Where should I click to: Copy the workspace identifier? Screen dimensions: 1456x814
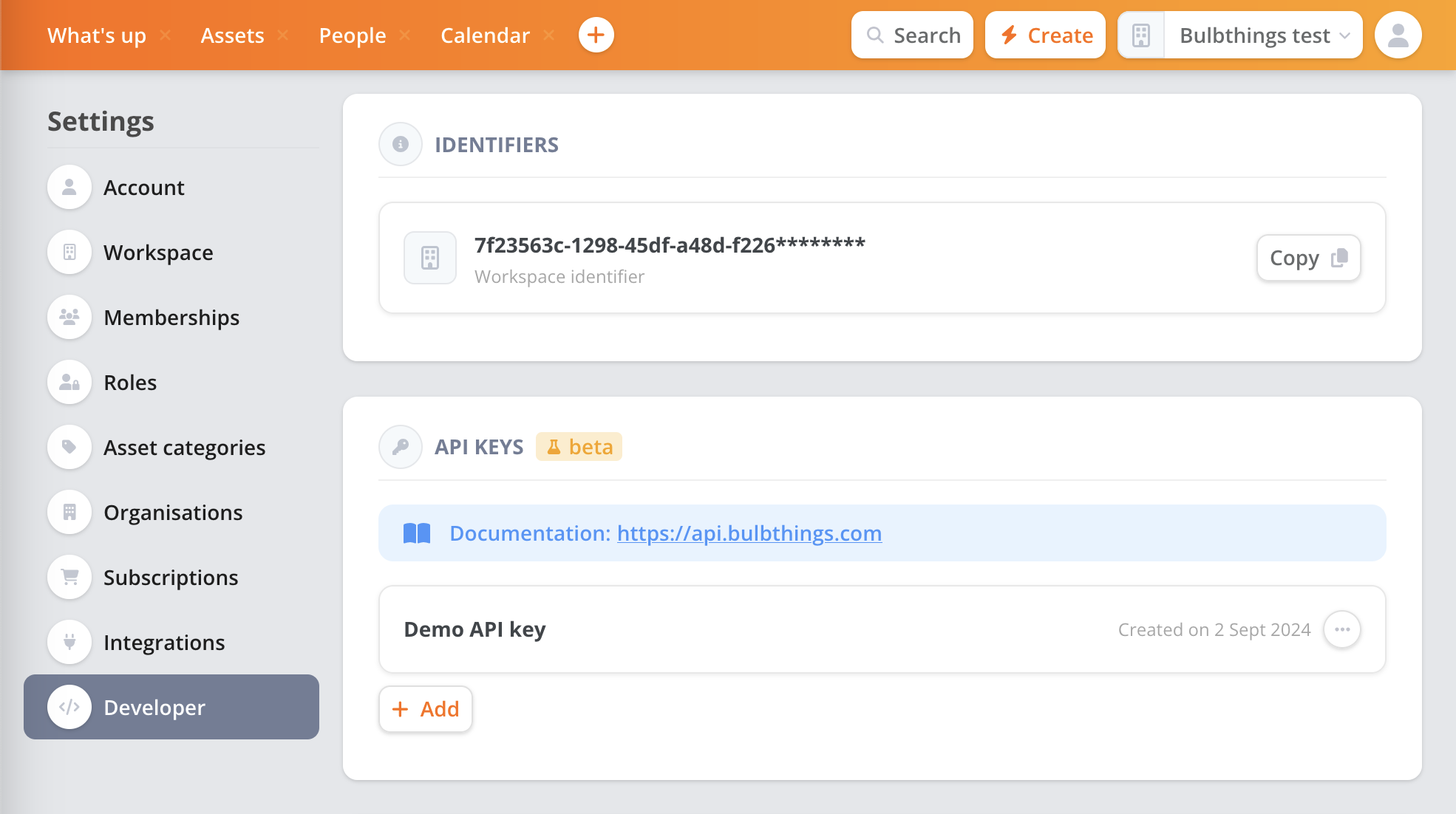pos(1308,258)
